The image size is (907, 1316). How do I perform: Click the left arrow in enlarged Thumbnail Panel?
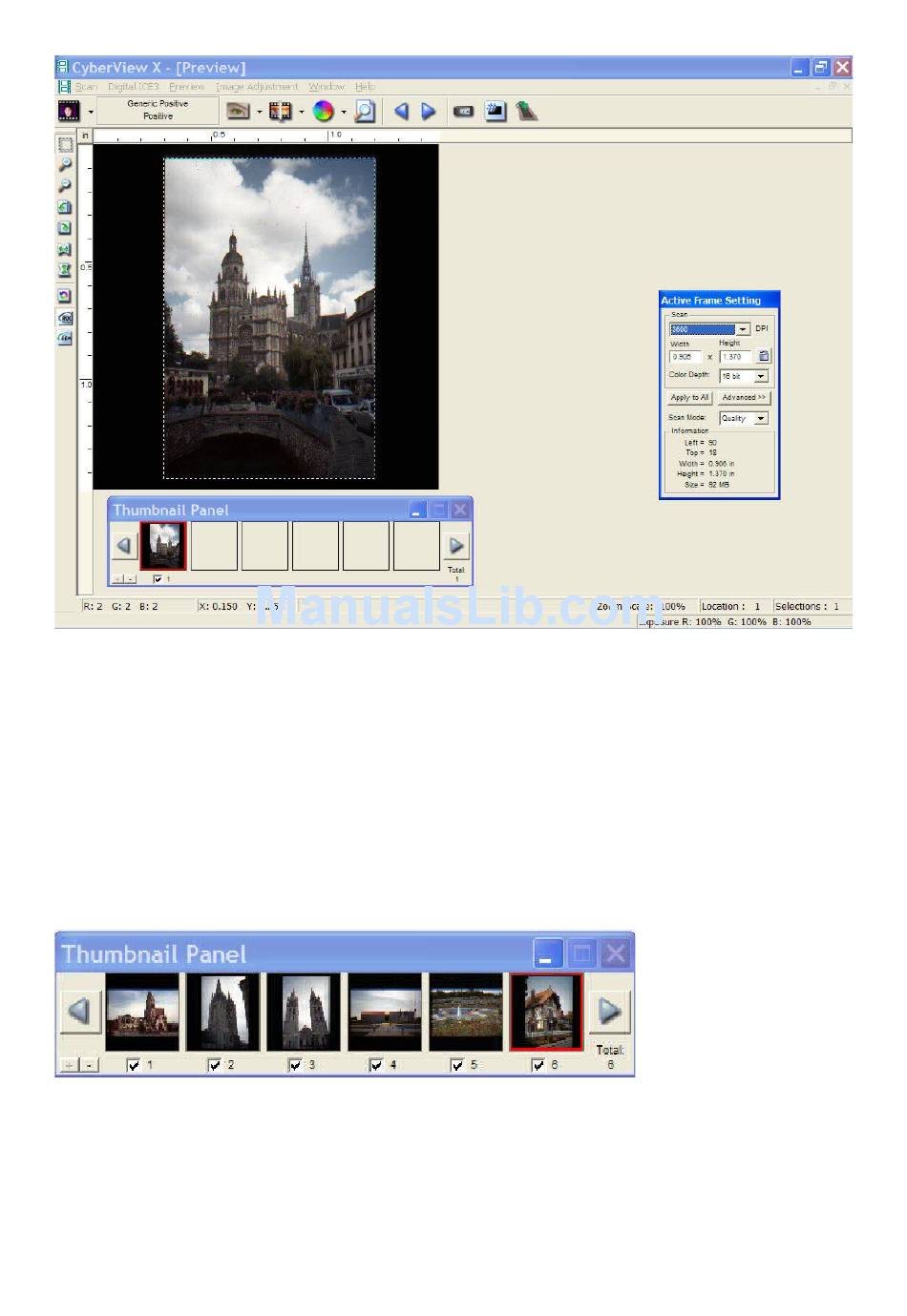(79, 1011)
